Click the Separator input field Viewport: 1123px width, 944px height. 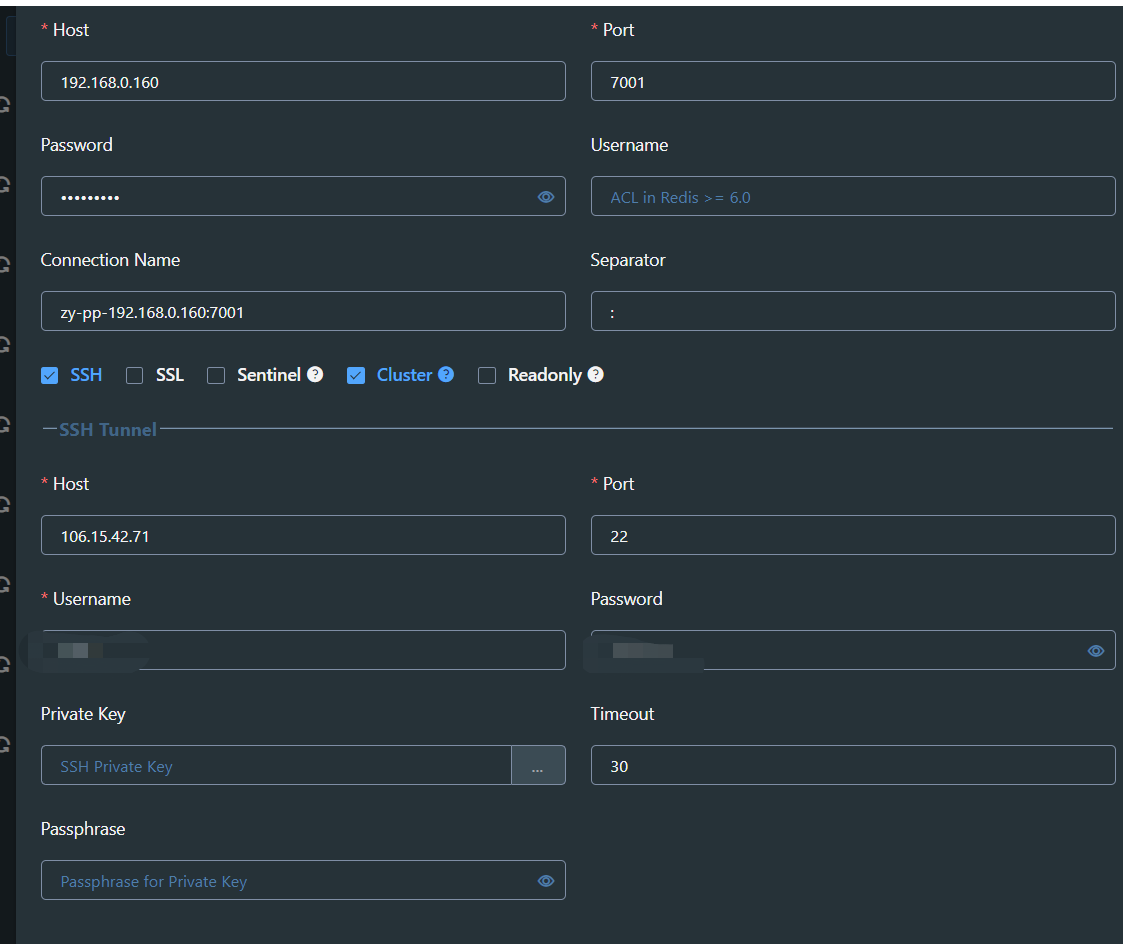(853, 311)
